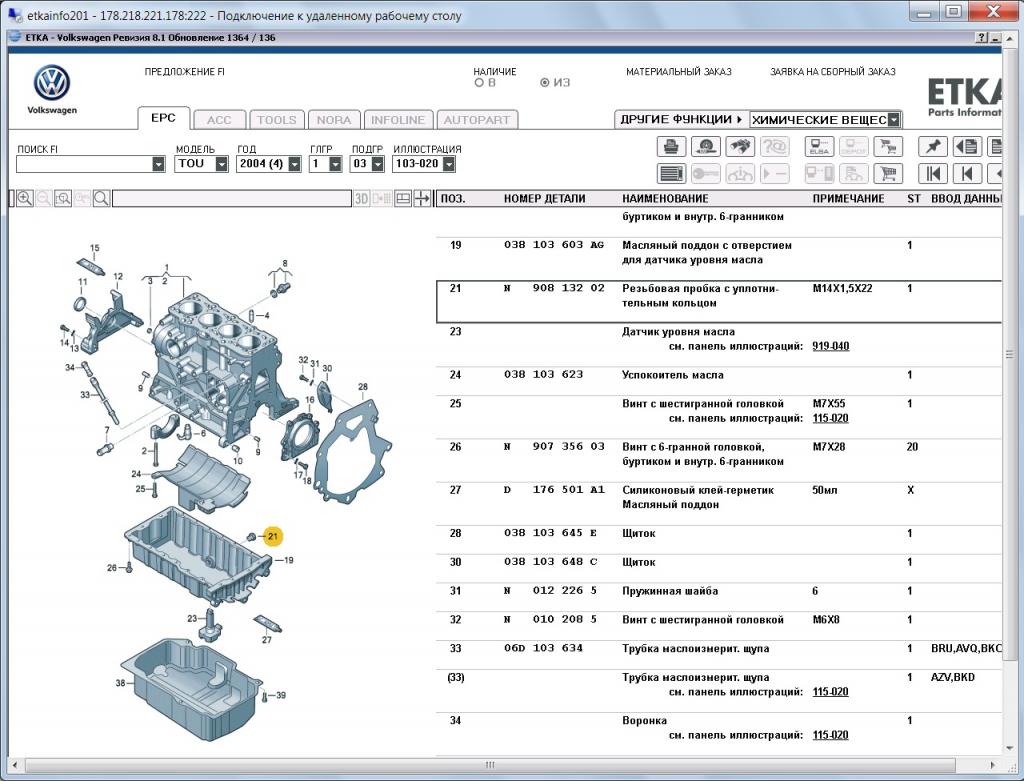Go to previous illustration with bar-arrow icon
The image size is (1024, 781).
[967, 174]
